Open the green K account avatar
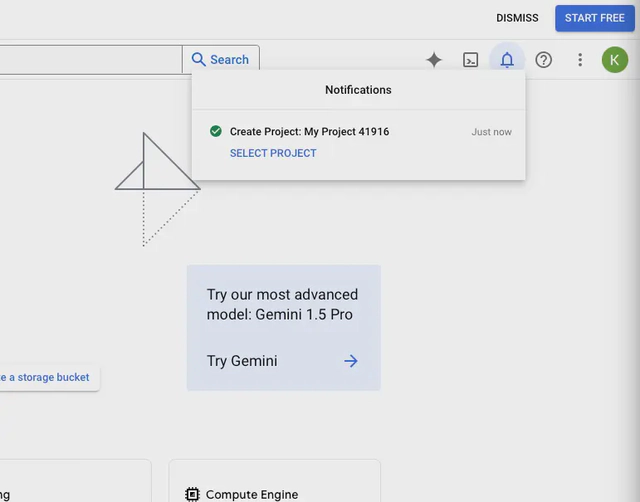The width and height of the screenshot is (640, 502). tap(615, 60)
